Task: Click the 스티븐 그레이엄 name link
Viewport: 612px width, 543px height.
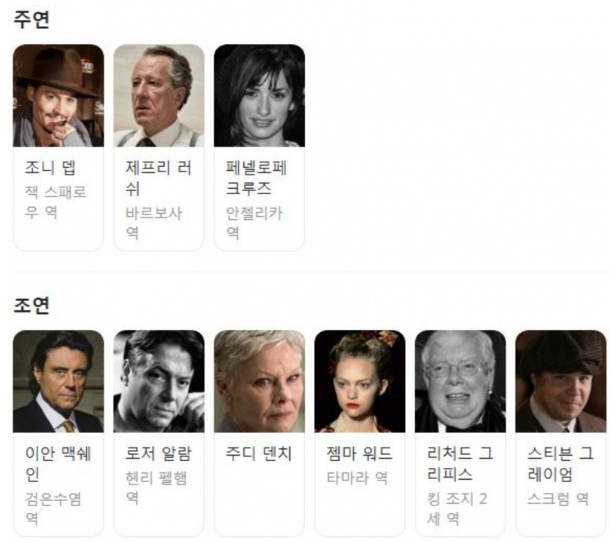Action: click(560, 464)
